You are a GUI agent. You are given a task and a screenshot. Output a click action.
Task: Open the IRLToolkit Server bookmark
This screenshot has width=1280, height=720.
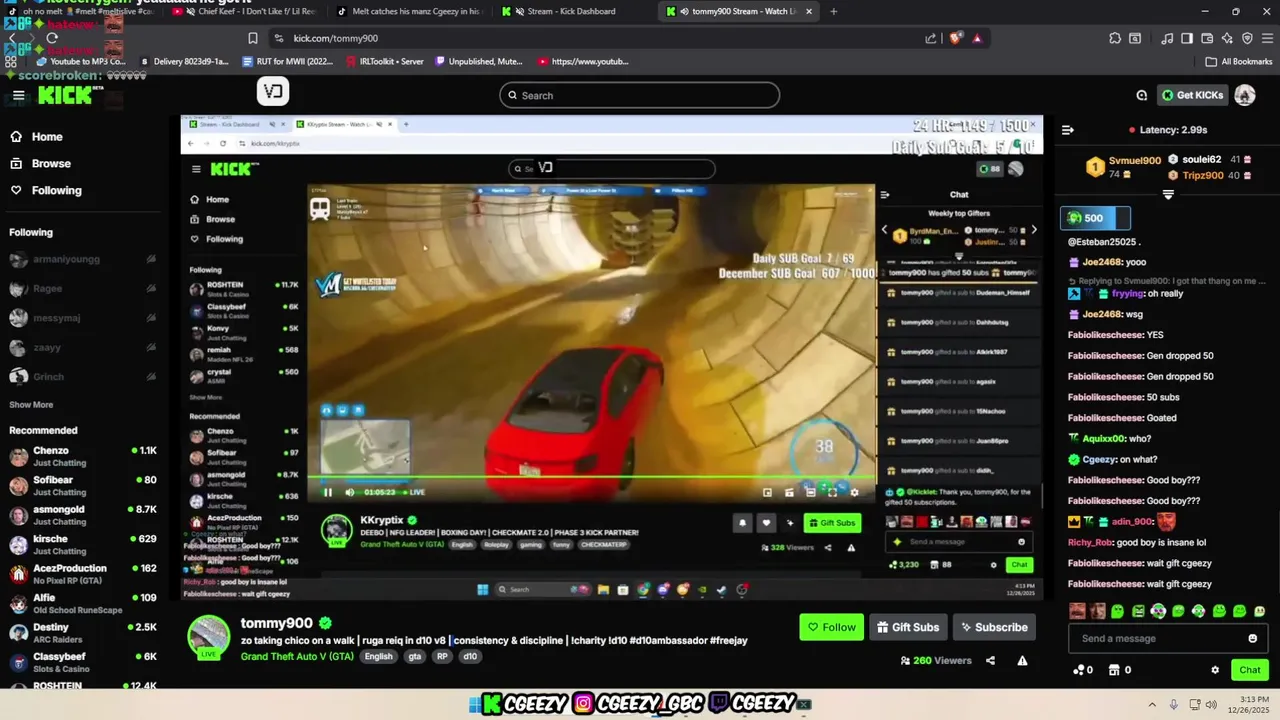(384, 62)
